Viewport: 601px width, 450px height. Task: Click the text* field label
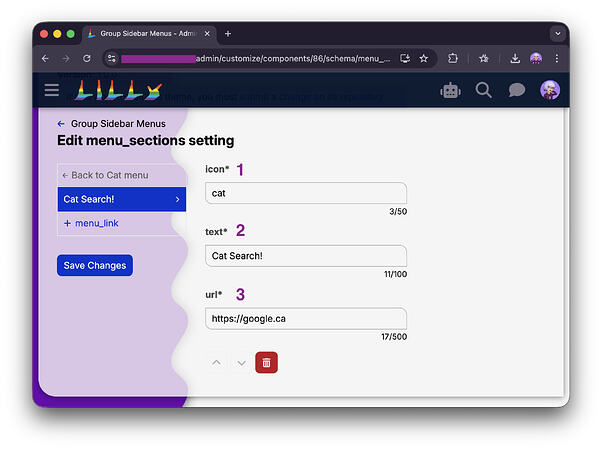tap(216, 232)
